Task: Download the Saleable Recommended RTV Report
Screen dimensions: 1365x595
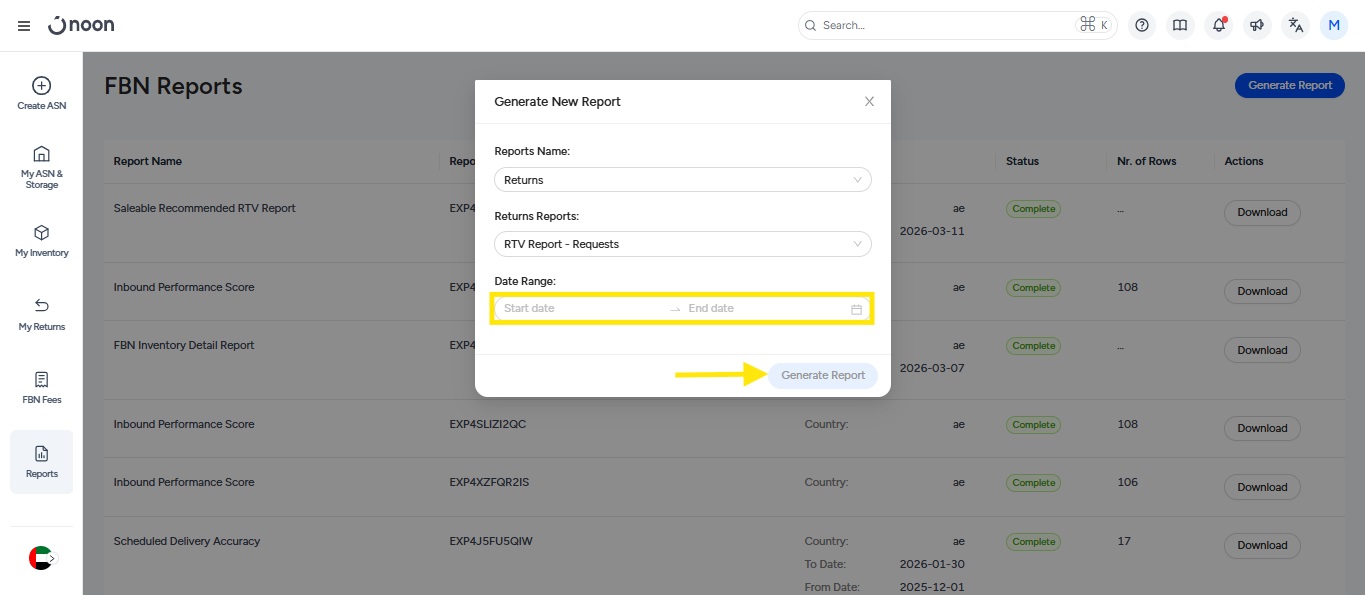Action: click(x=1261, y=212)
